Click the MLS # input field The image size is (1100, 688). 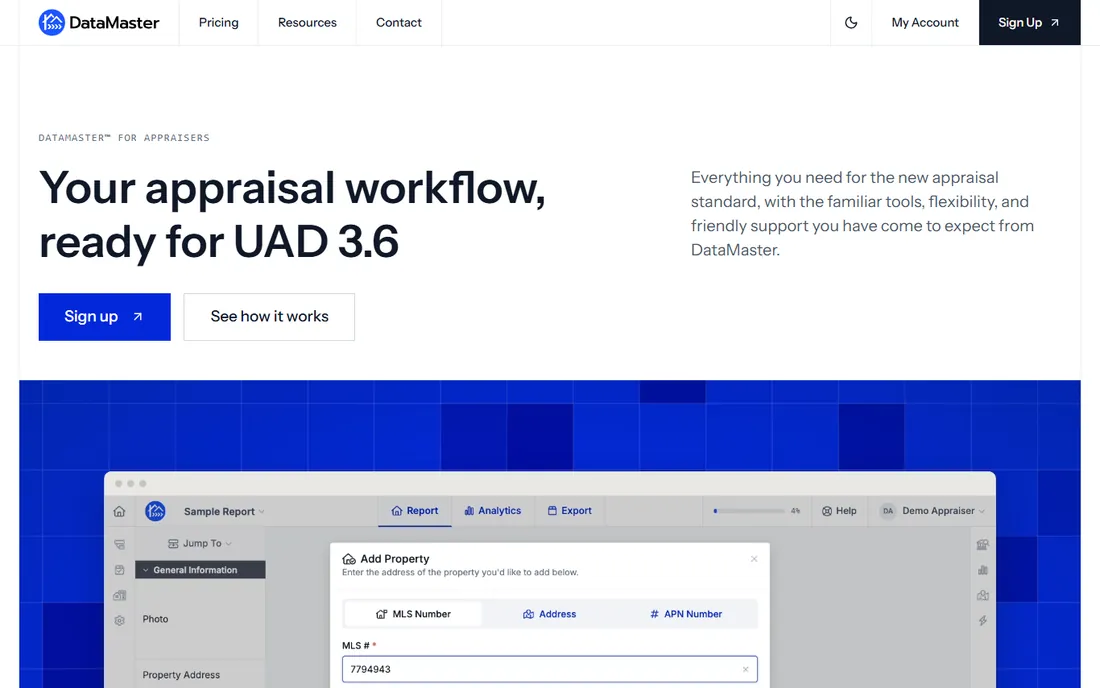[x=549, y=669]
